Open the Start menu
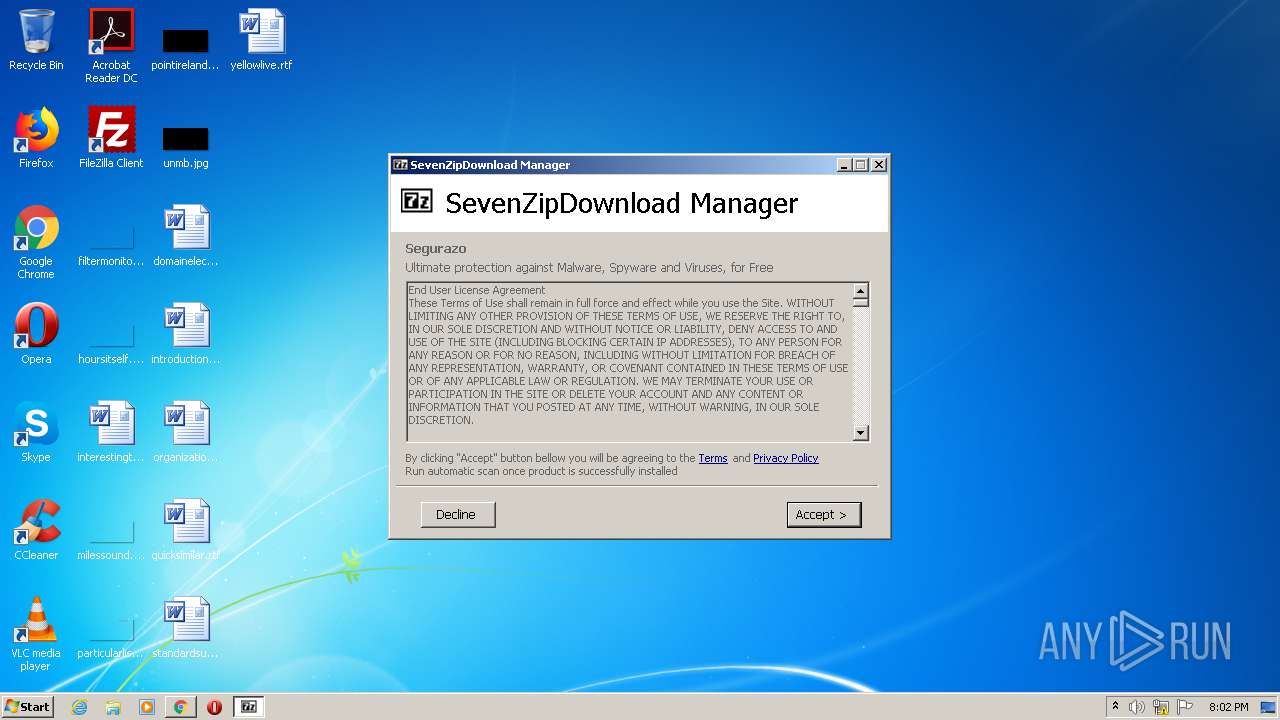This screenshot has width=1280, height=720. [x=27, y=707]
